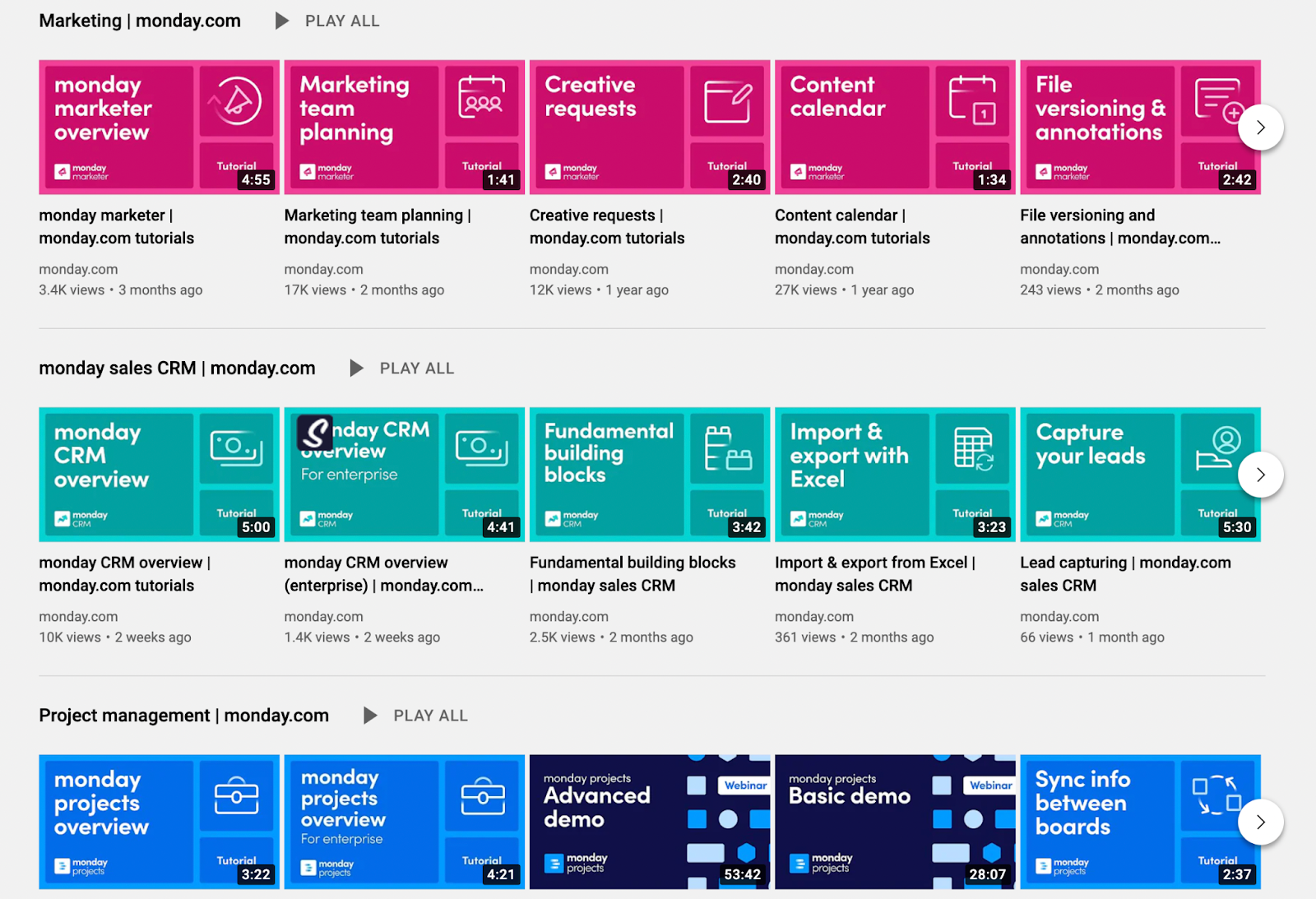Advance the monday sales CRM carousel arrow

pyautogui.click(x=1261, y=475)
